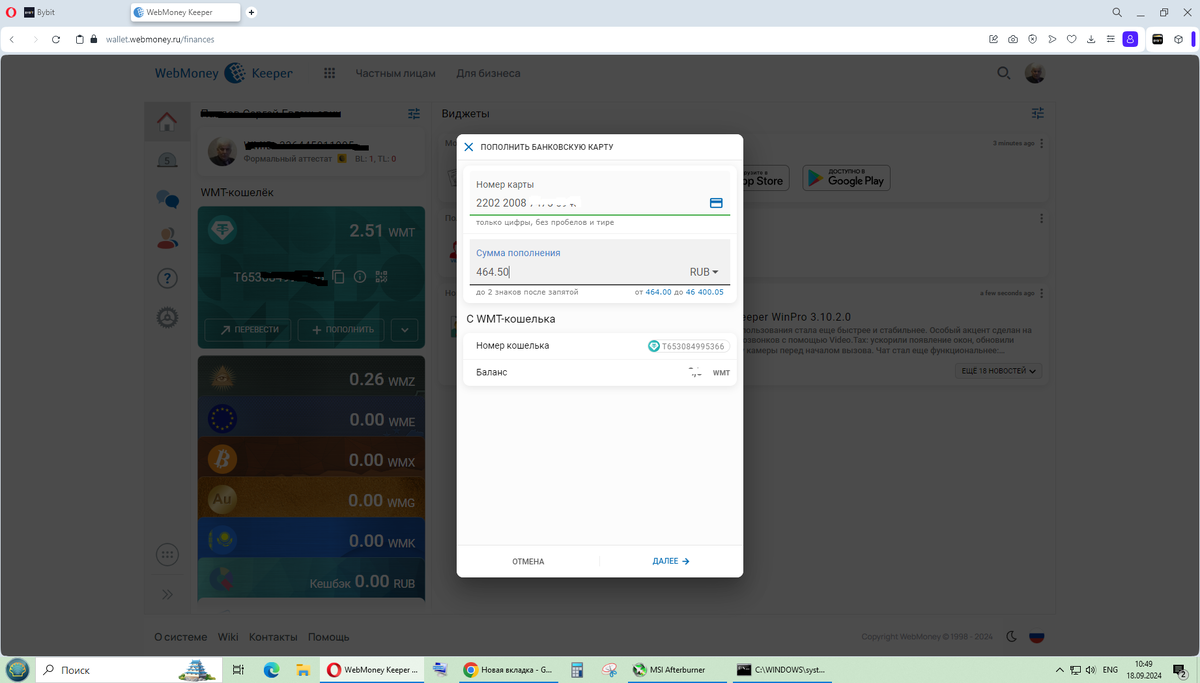The image size is (1200, 683).
Task: Open the Home sidebar icon
Action: click(x=167, y=122)
